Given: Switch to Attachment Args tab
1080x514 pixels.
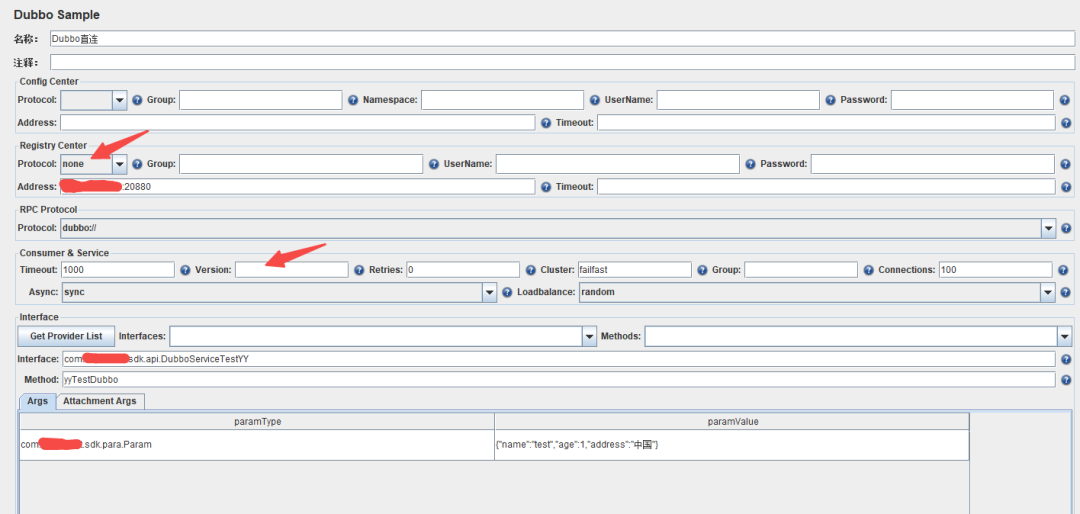Looking at the screenshot, I should pos(100,401).
